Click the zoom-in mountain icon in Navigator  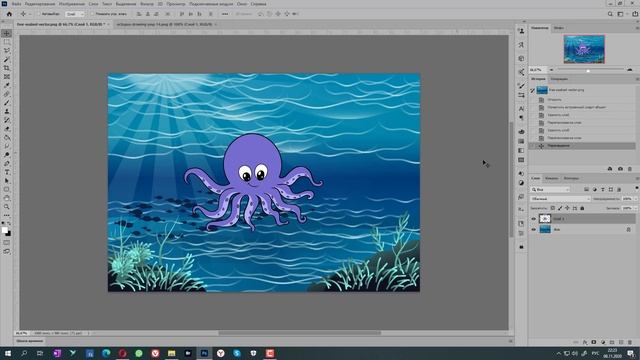coord(629,70)
